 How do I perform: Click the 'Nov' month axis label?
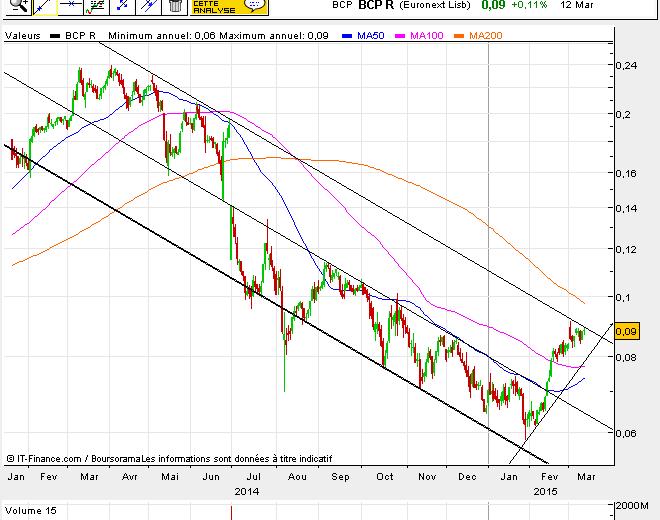coord(427,477)
